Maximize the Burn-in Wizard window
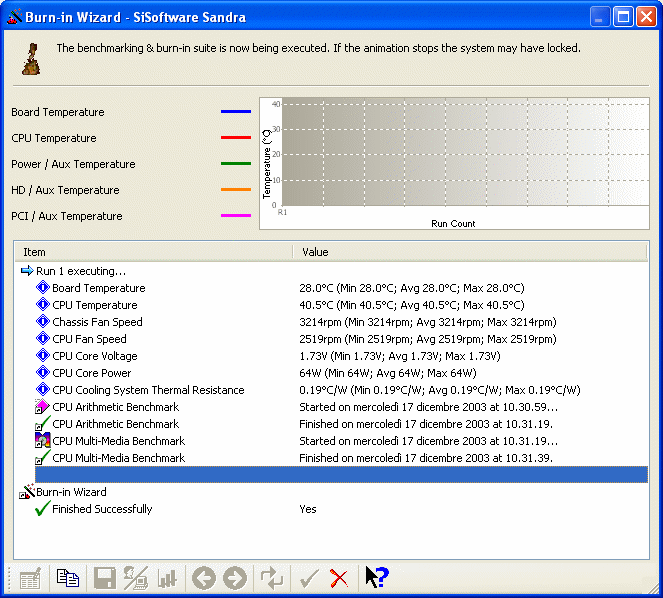The height and width of the screenshot is (598, 663). point(623,17)
